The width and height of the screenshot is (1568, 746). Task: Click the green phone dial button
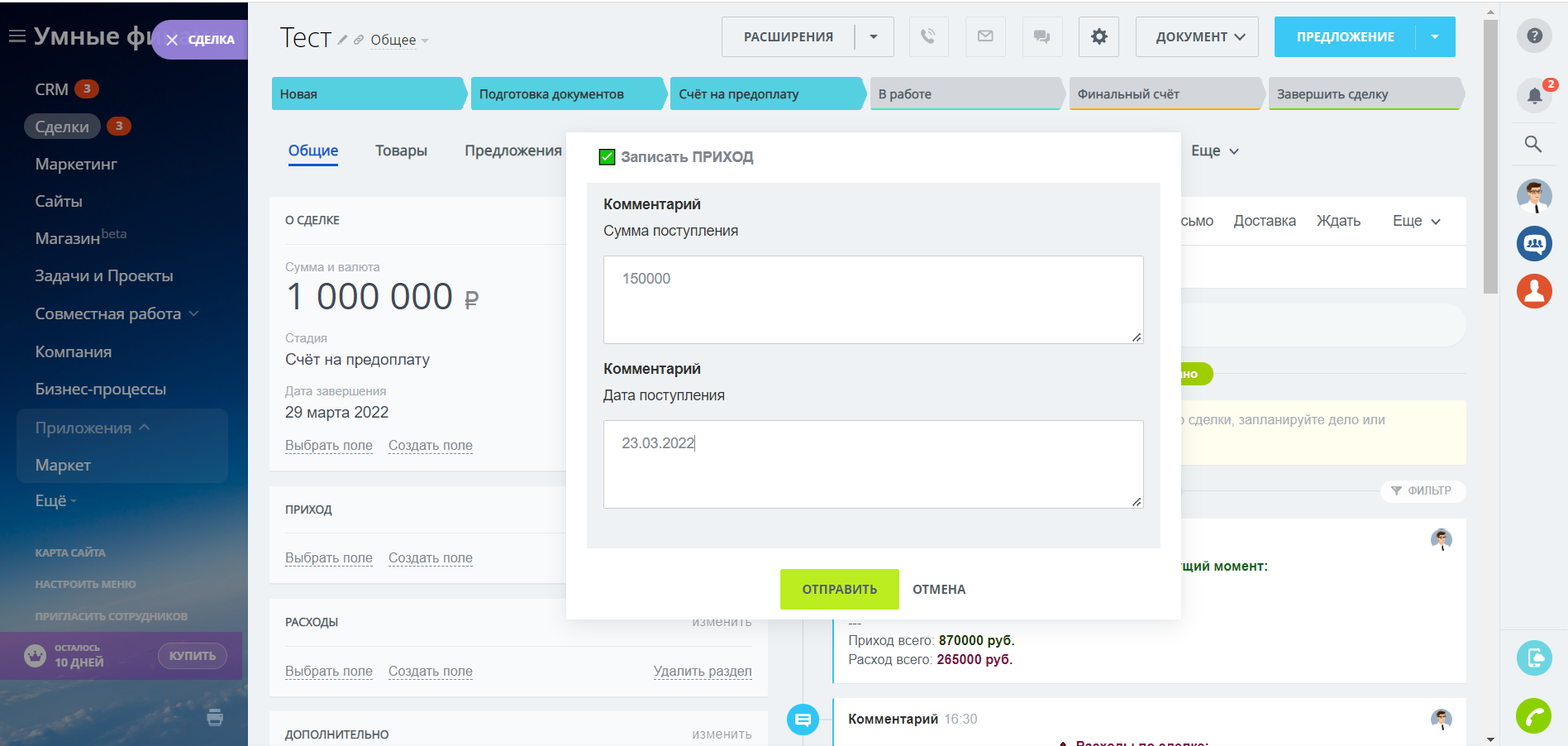coord(1533,715)
